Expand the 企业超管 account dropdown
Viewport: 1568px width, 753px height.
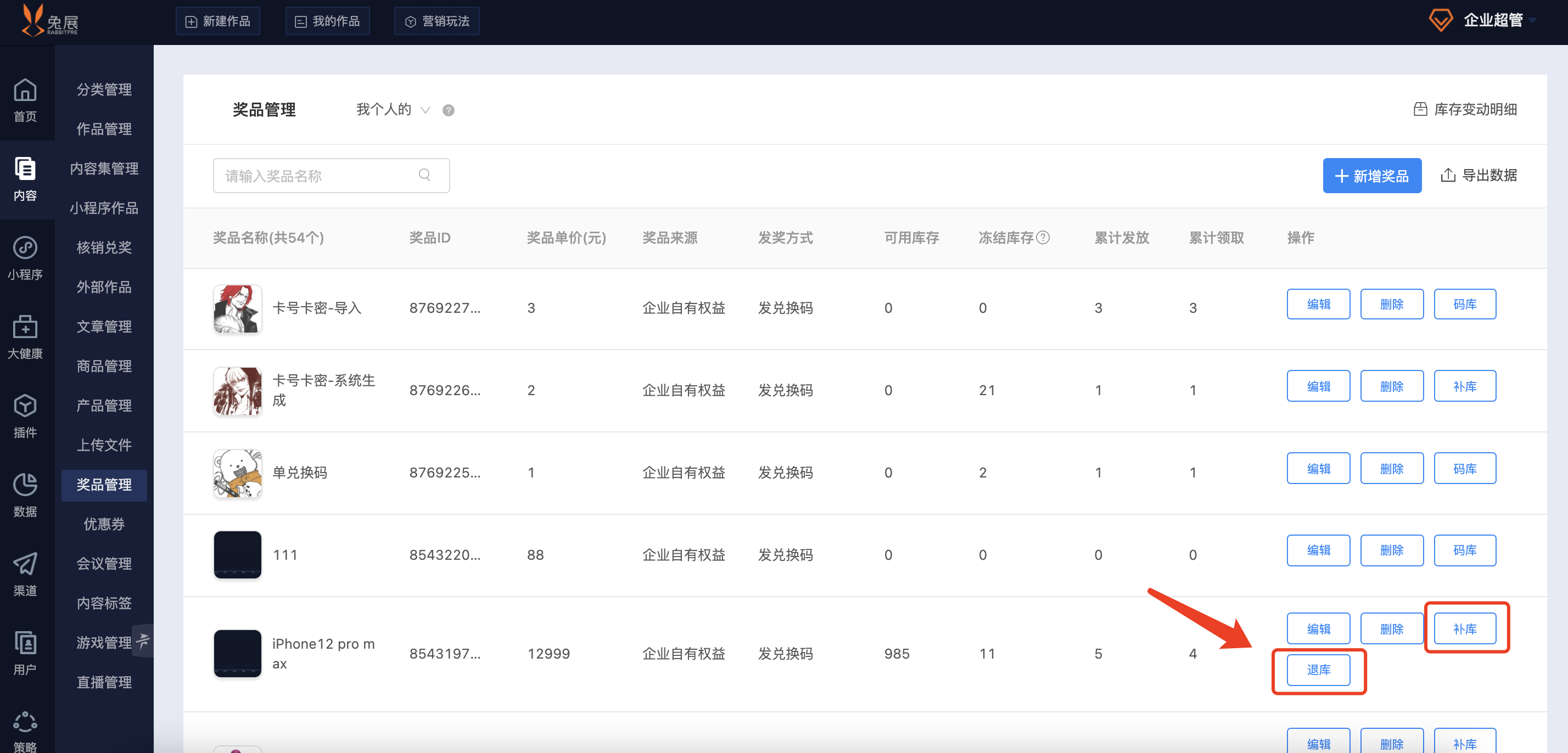coord(1499,20)
